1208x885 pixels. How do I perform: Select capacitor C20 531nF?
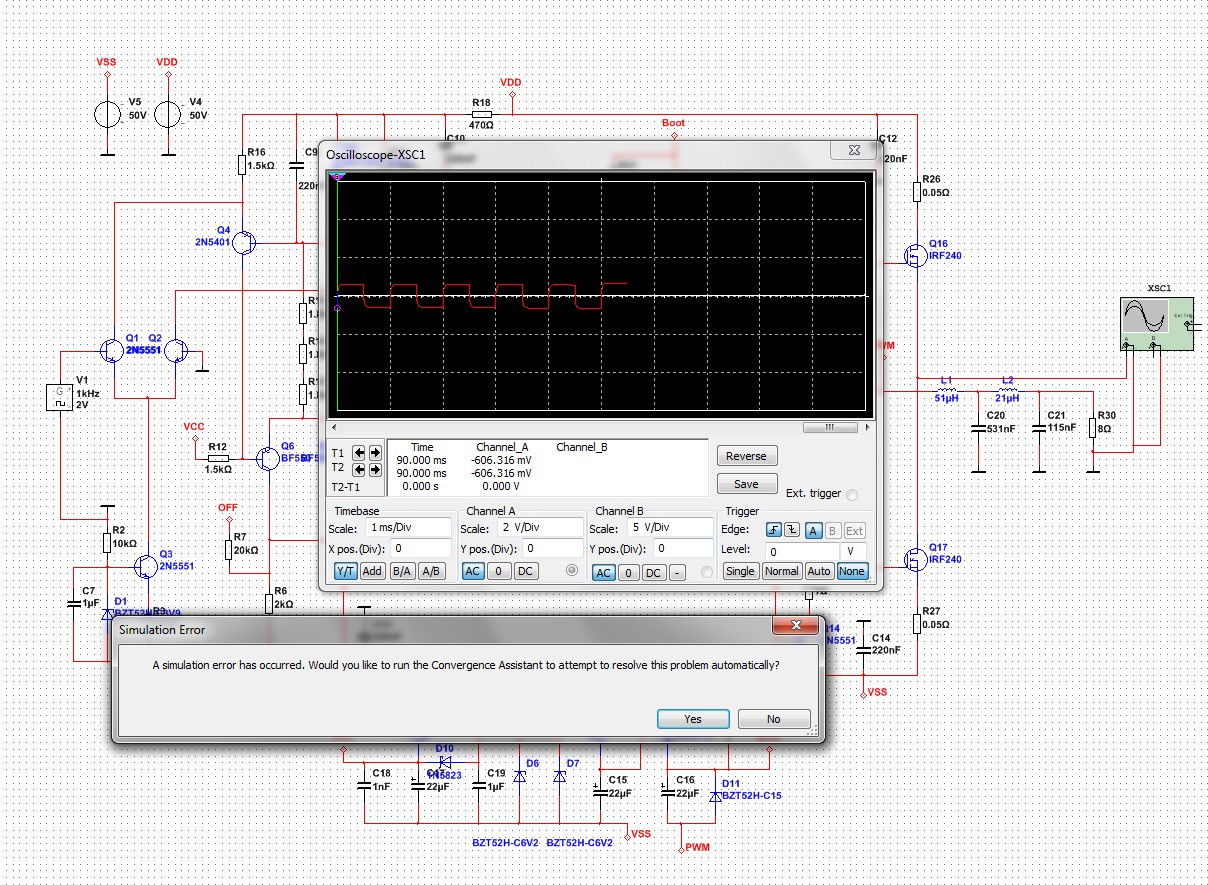pyautogui.click(x=978, y=428)
